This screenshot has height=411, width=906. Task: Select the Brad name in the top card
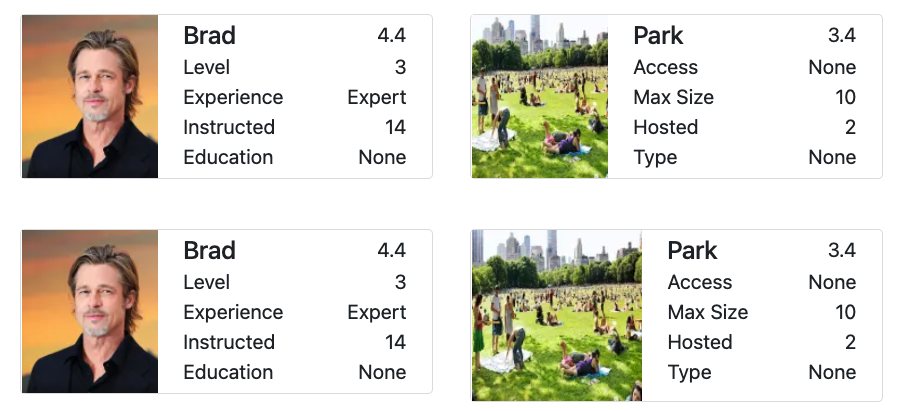tap(209, 36)
